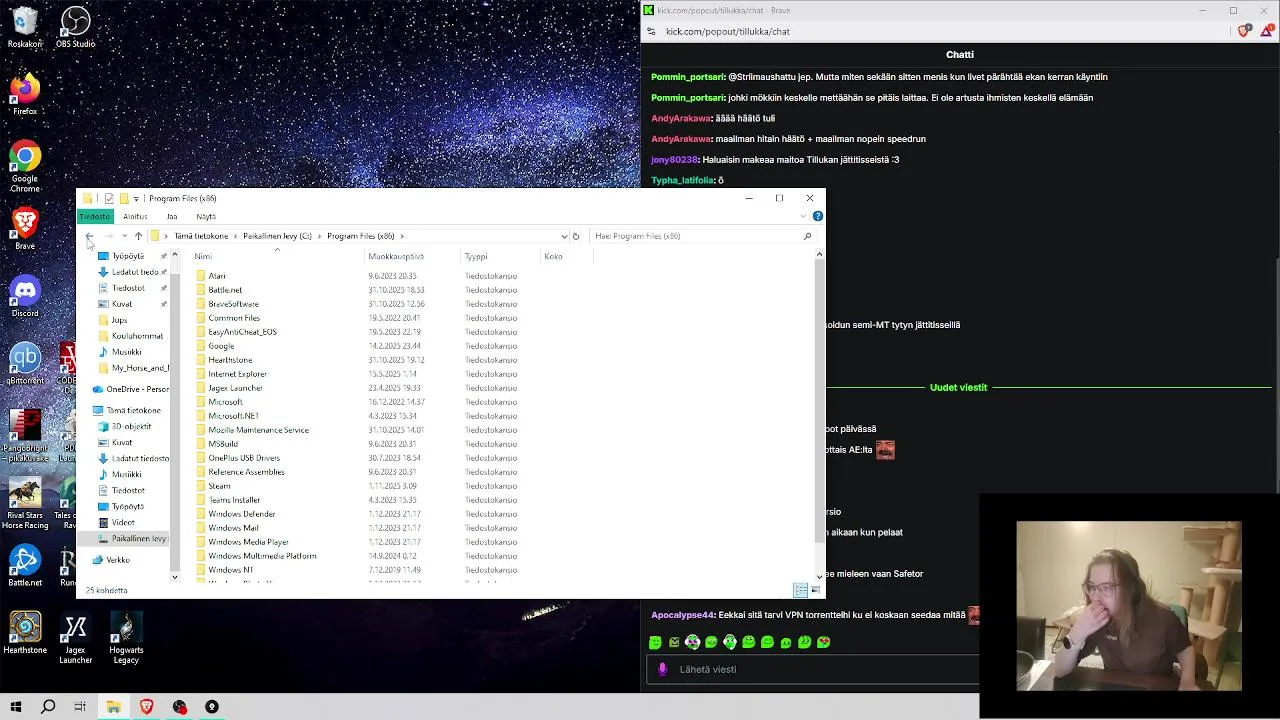Open the Hogwarts Legacy desktop shortcut

pyautogui.click(x=126, y=638)
